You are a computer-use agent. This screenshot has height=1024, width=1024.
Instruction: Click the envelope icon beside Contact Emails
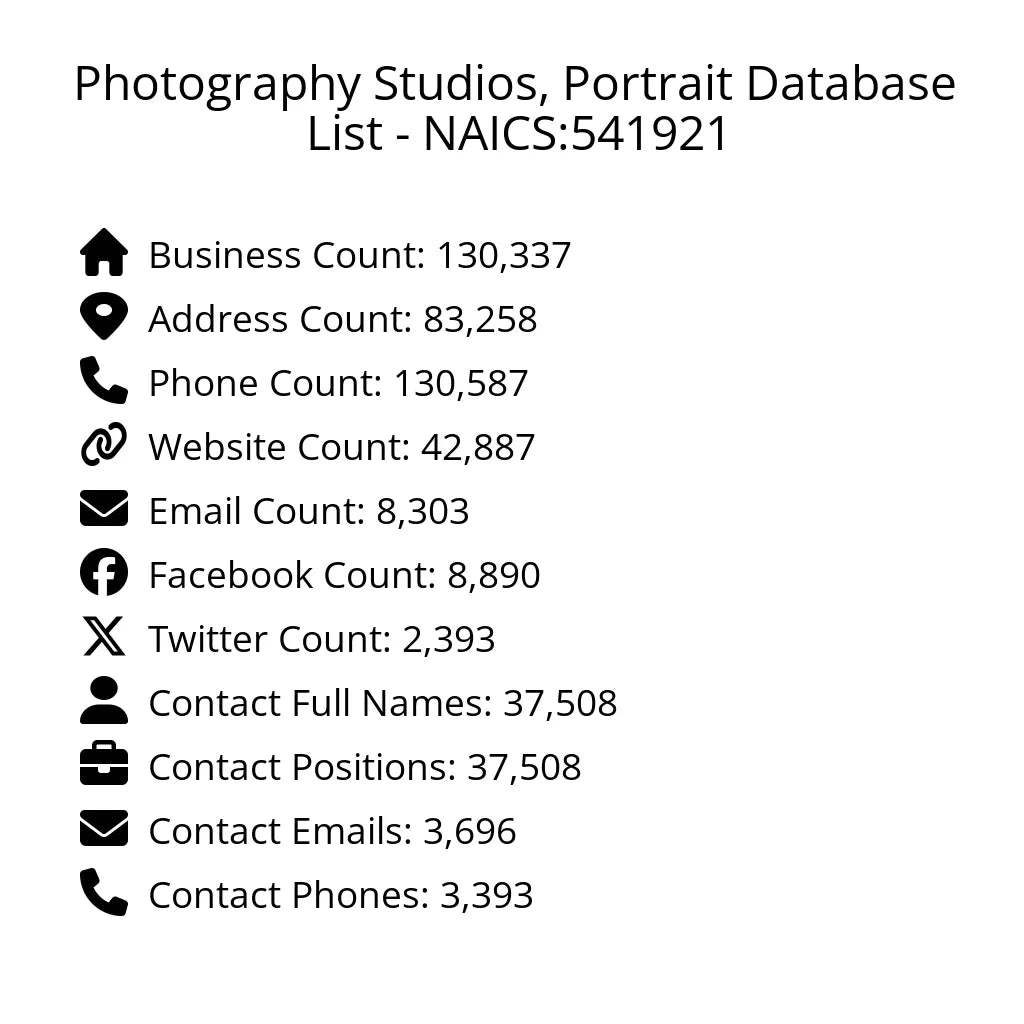click(x=104, y=829)
